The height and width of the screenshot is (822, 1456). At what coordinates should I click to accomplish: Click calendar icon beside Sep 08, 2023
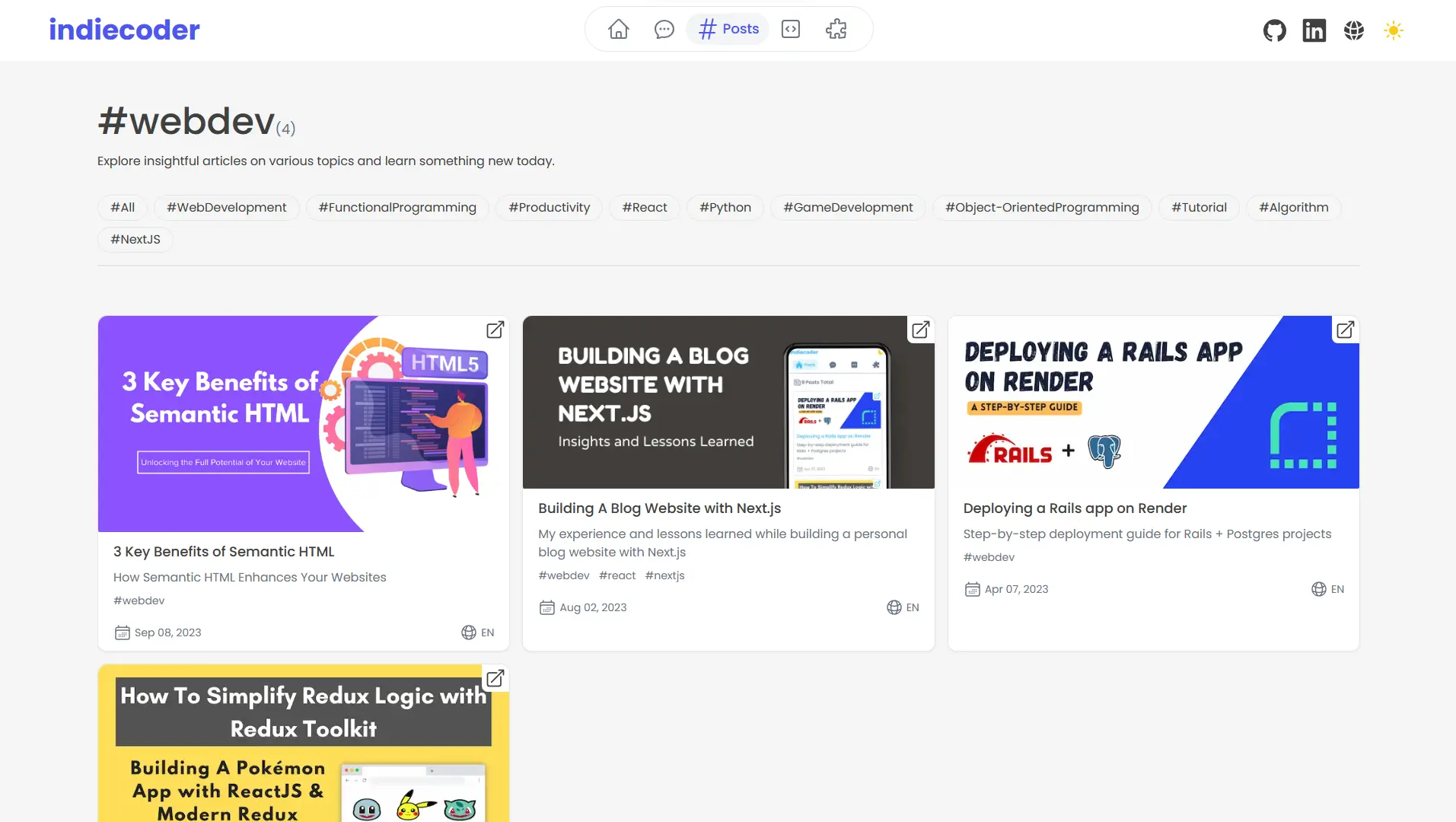click(122, 632)
